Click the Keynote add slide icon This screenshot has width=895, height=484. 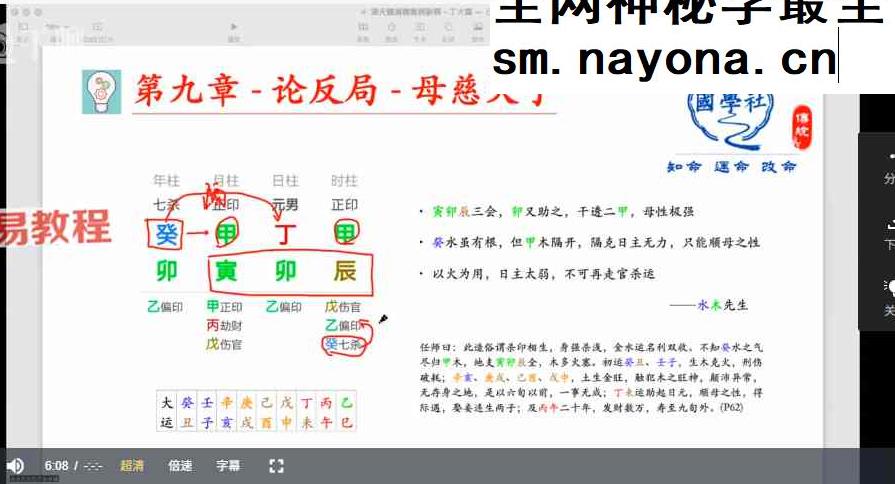click(97, 27)
